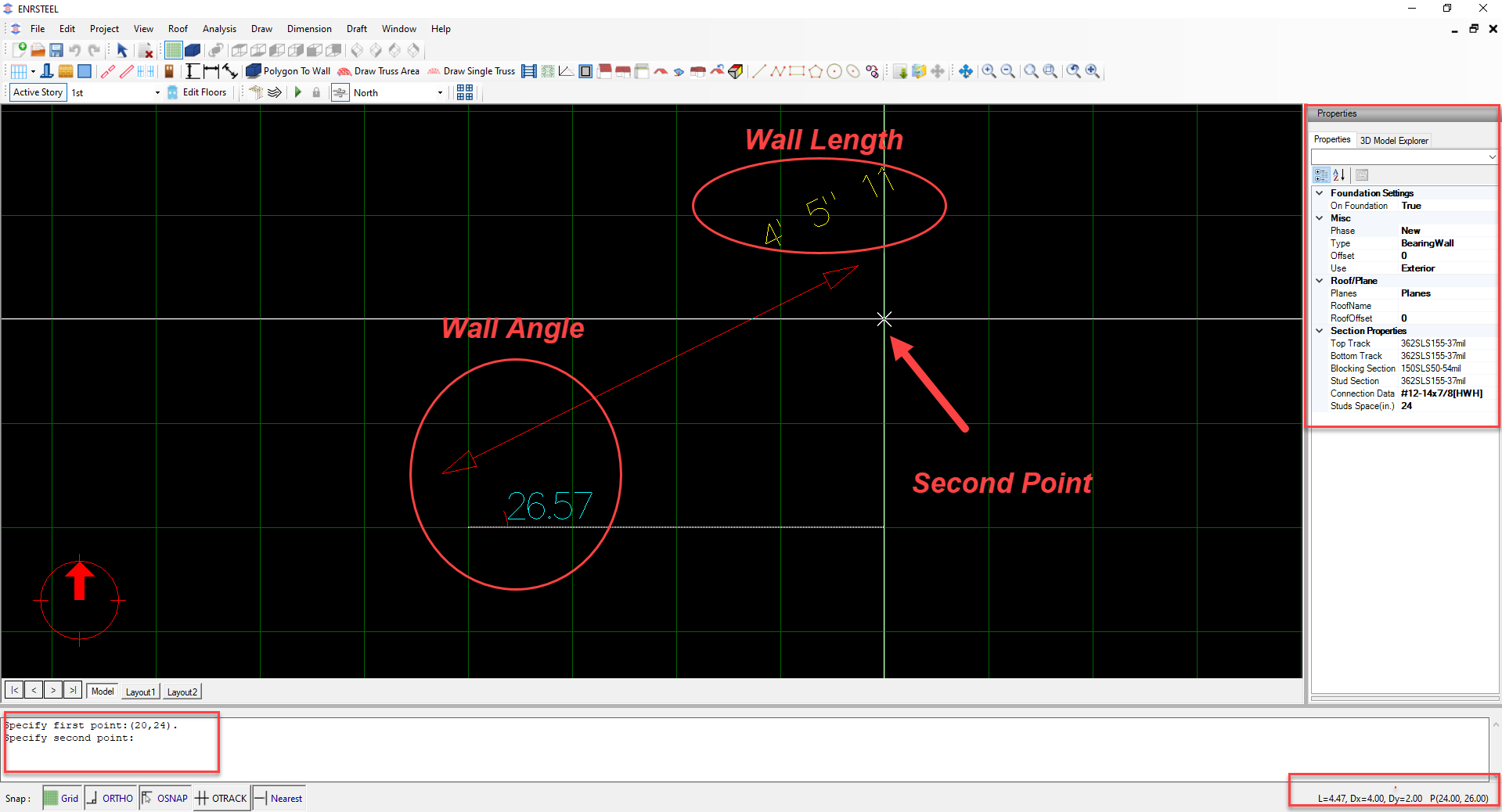Viewport: 1502px width, 812px height.
Task: Open the North wind direction dropdown
Action: [440, 92]
